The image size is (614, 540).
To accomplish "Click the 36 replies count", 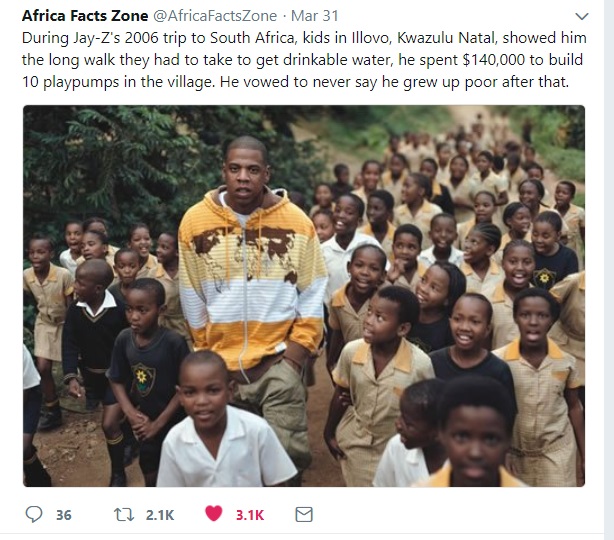I will click(63, 515).
